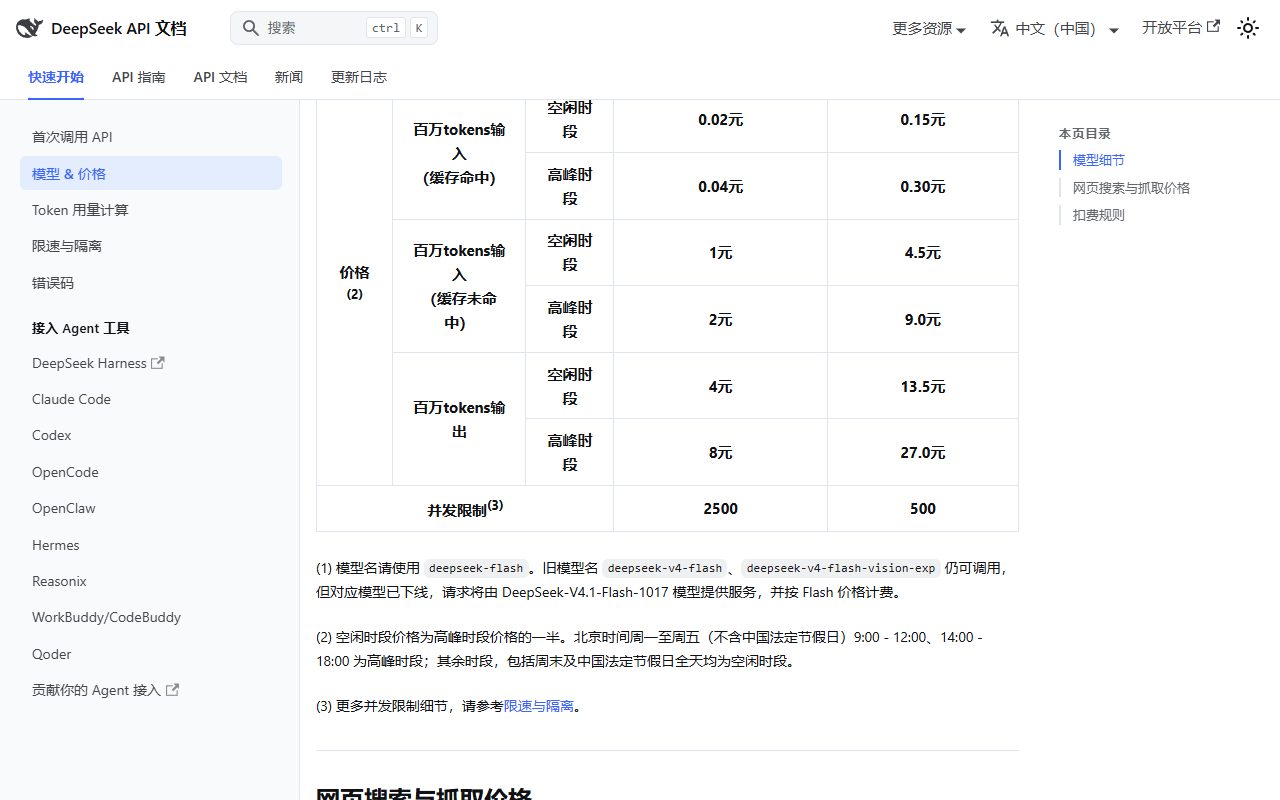Click the DeepSeek whale logo icon
Viewport: 1280px width, 800px height.
point(29,28)
